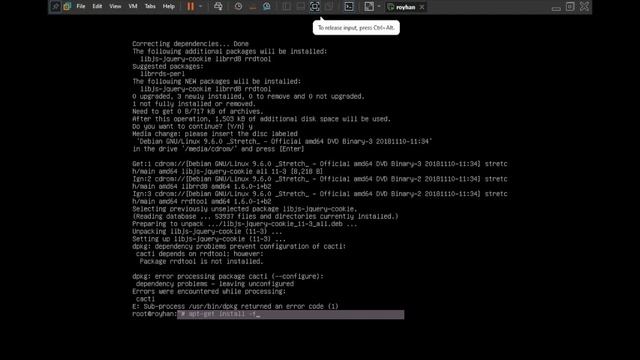Send Ctrl+Alt+Del to the VM
This screenshot has width=640, height=360.
tap(218, 7)
